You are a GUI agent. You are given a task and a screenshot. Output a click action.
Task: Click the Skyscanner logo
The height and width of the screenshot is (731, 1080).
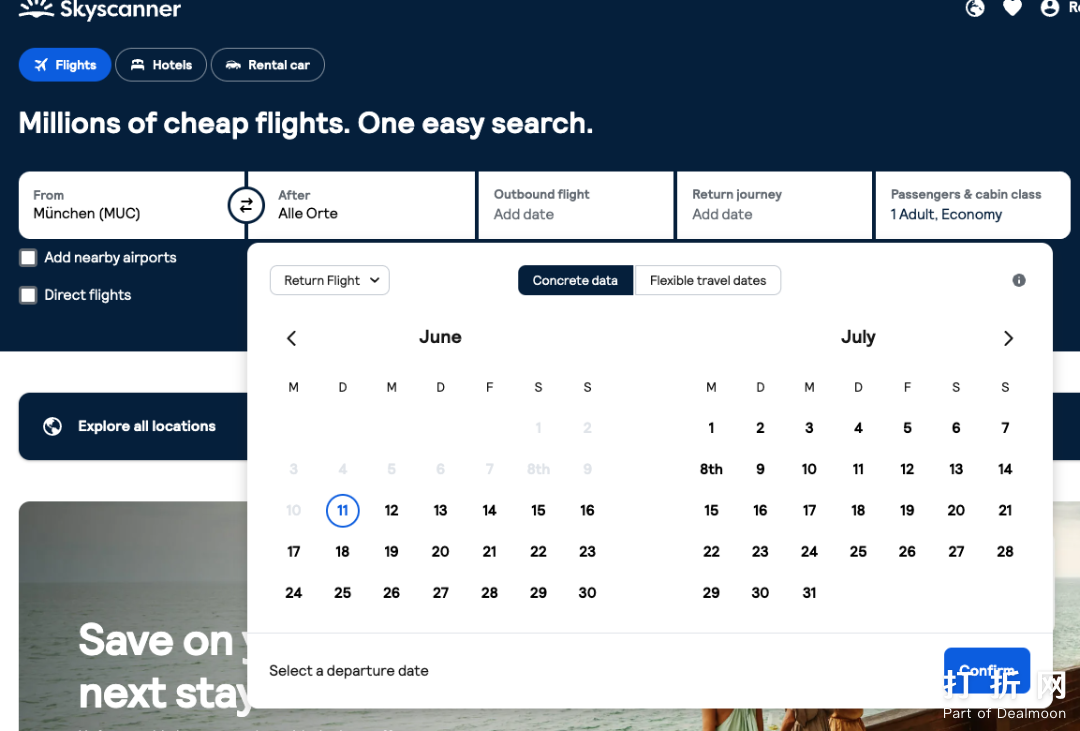click(x=100, y=10)
